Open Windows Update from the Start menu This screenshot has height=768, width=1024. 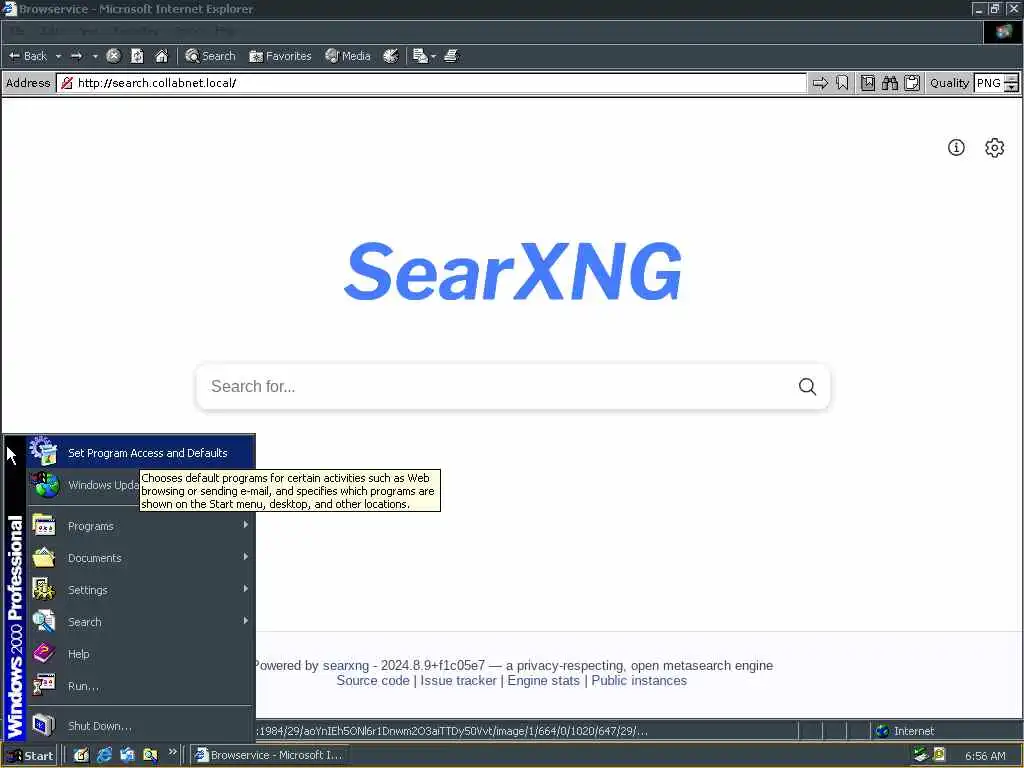(84, 485)
